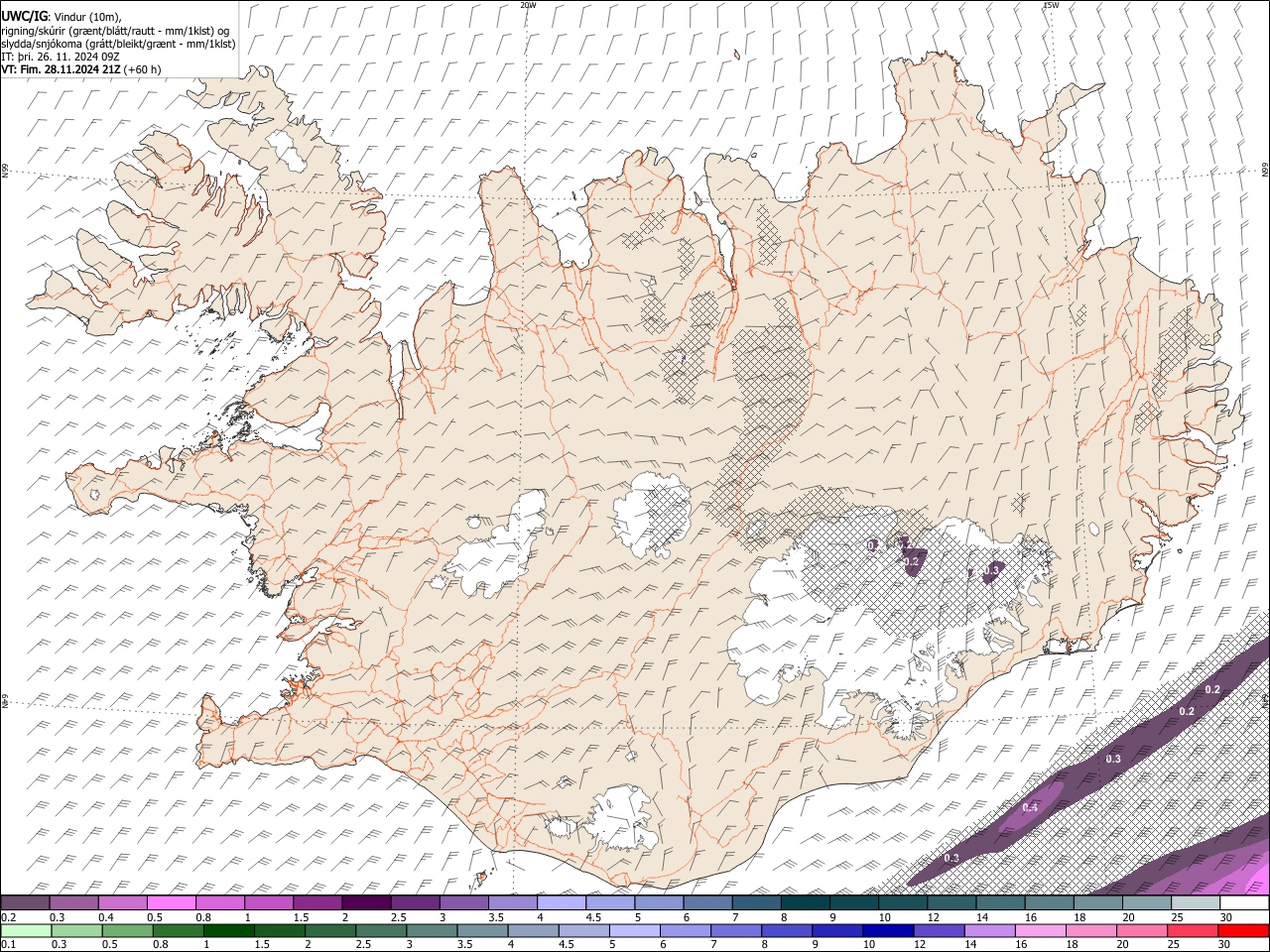Pick bottom legend swatch between 1 and 1.5
1270x952 pixels.
click(228, 930)
